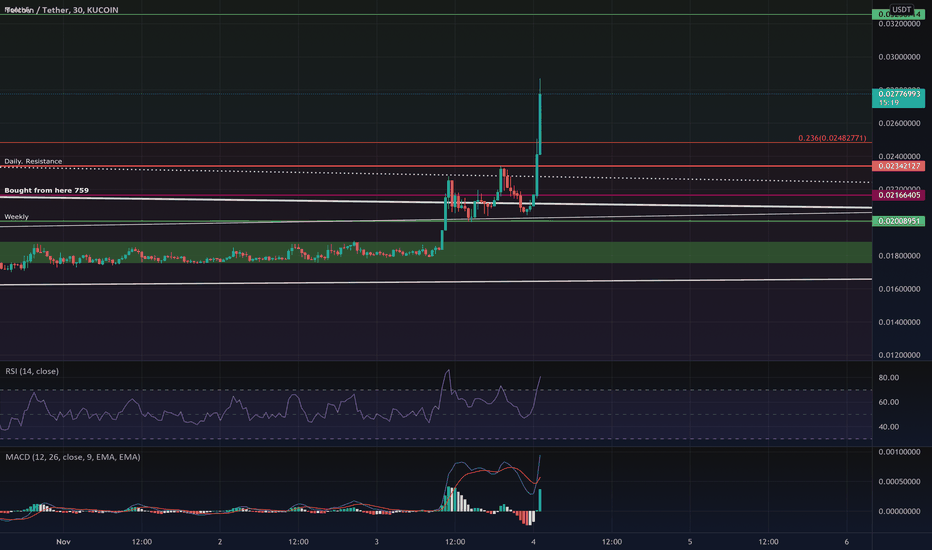
Task: Click the red price tag 0.02342127
Action: point(899,166)
